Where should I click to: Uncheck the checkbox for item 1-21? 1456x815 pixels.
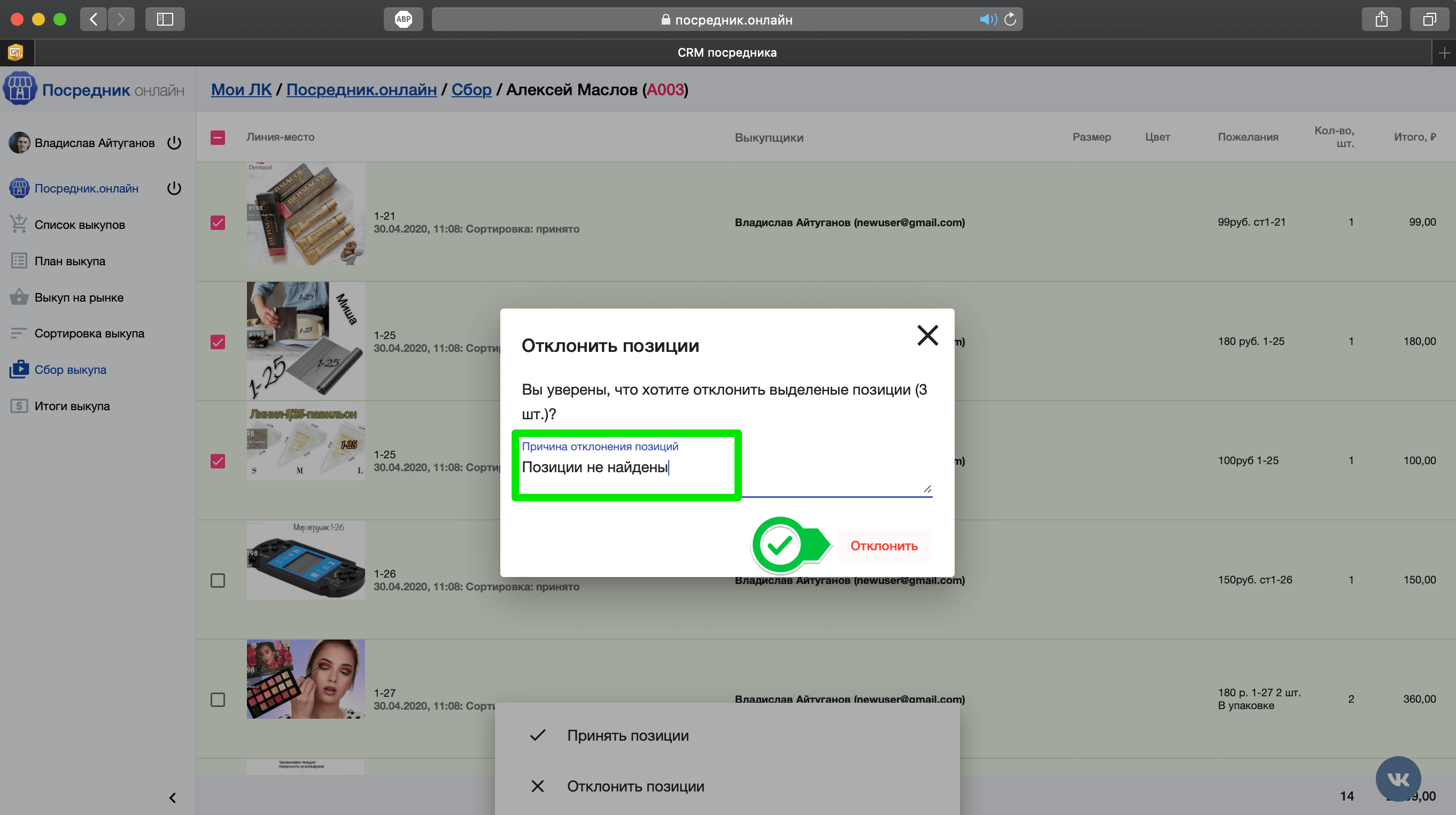click(218, 222)
